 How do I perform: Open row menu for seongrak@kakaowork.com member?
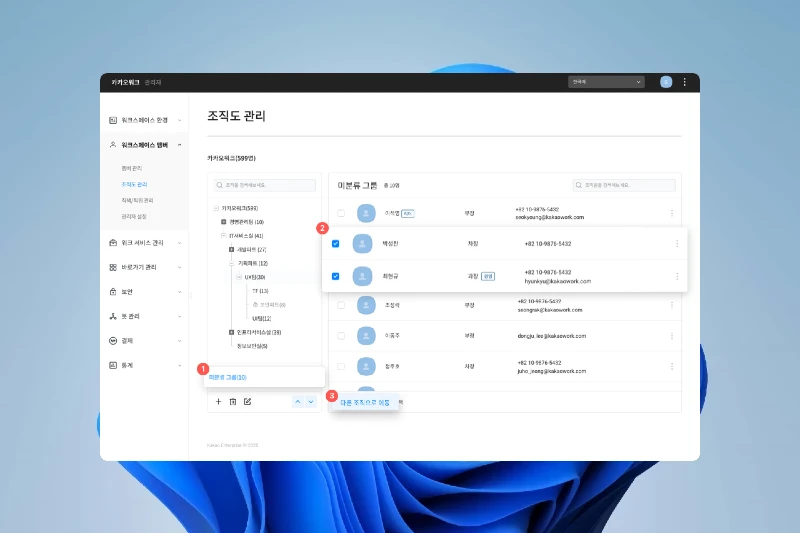[671, 305]
